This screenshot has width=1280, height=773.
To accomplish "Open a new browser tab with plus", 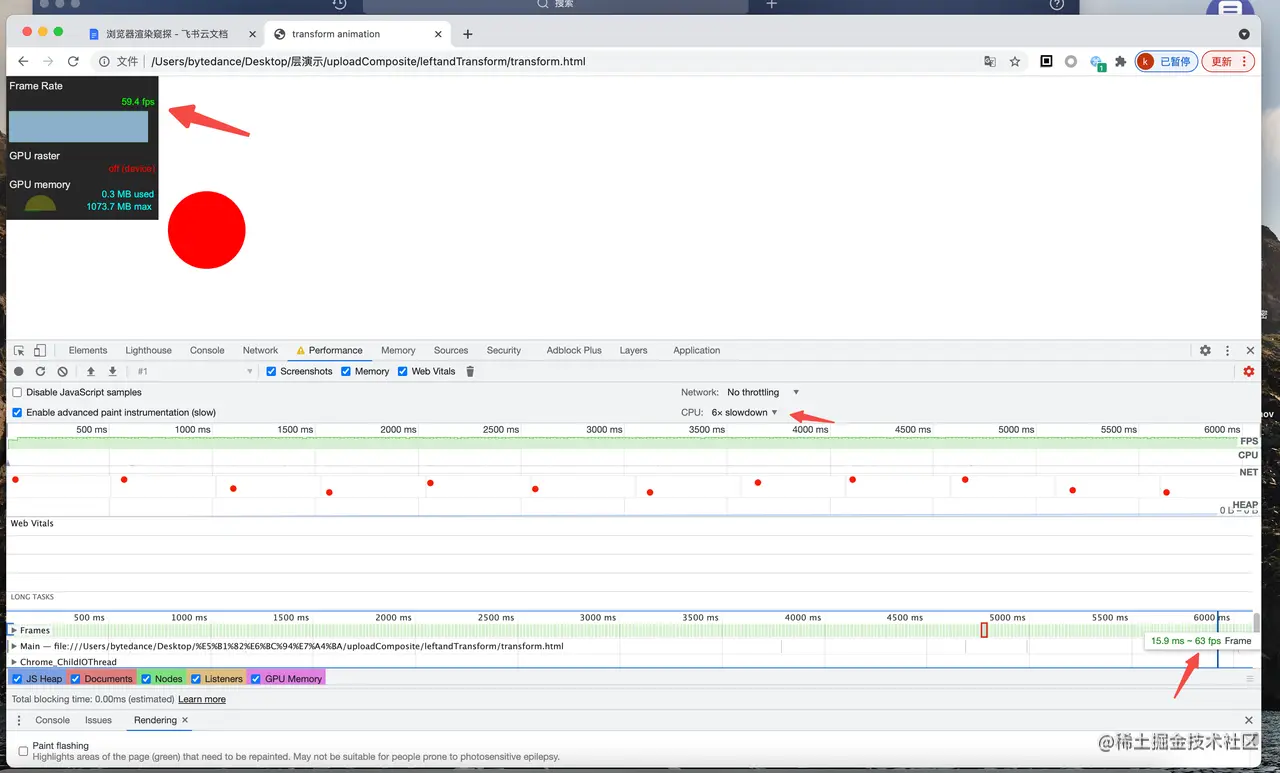I will click(467, 34).
